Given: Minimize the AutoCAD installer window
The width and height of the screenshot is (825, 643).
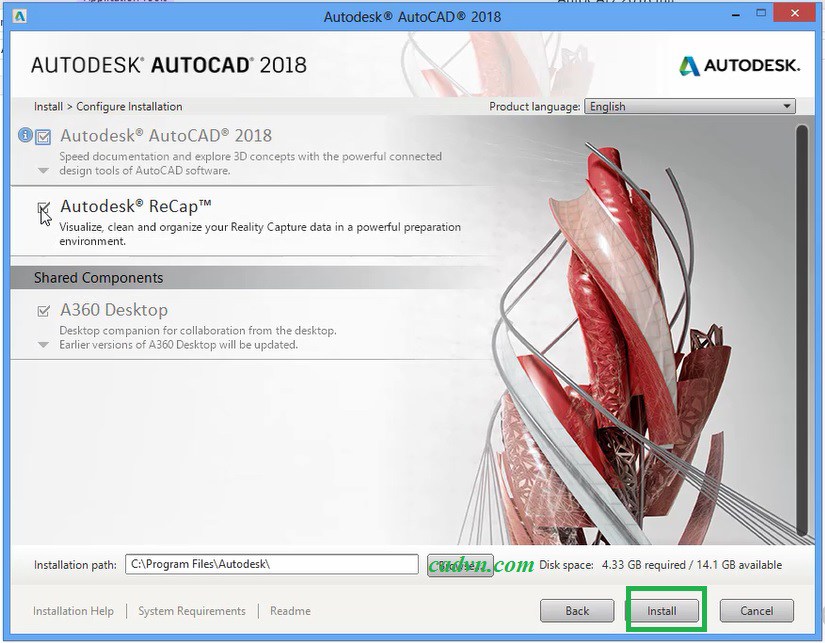Looking at the screenshot, I should [x=736, y=15].
